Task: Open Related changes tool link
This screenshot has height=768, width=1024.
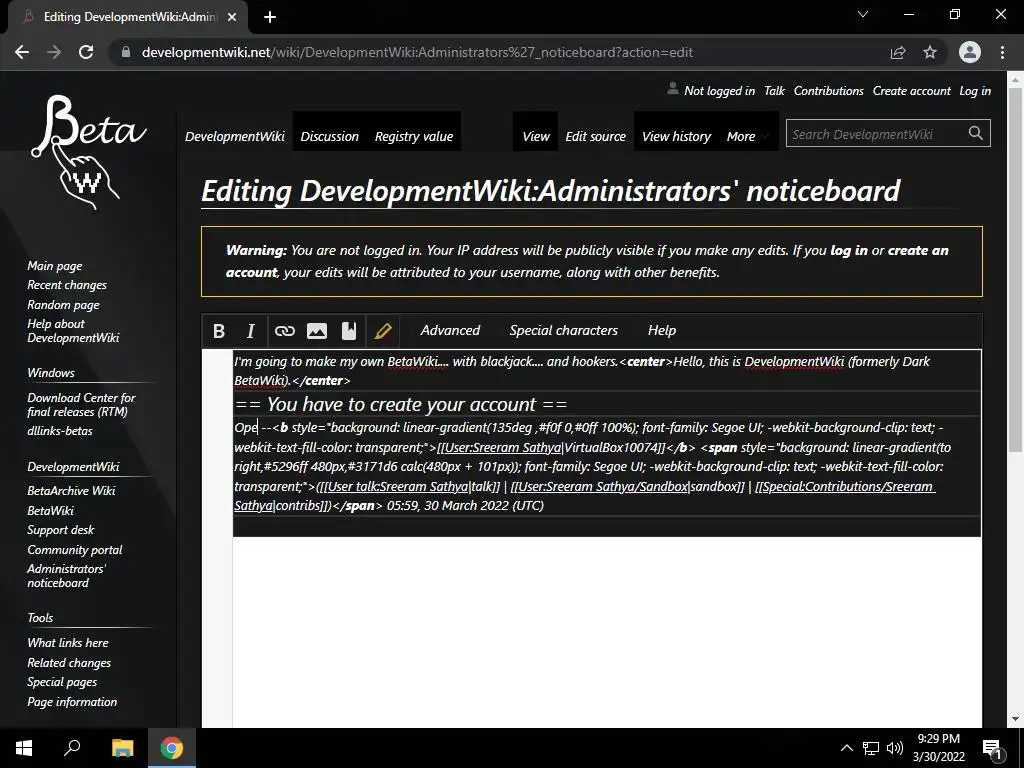Action: pos(69,662)
